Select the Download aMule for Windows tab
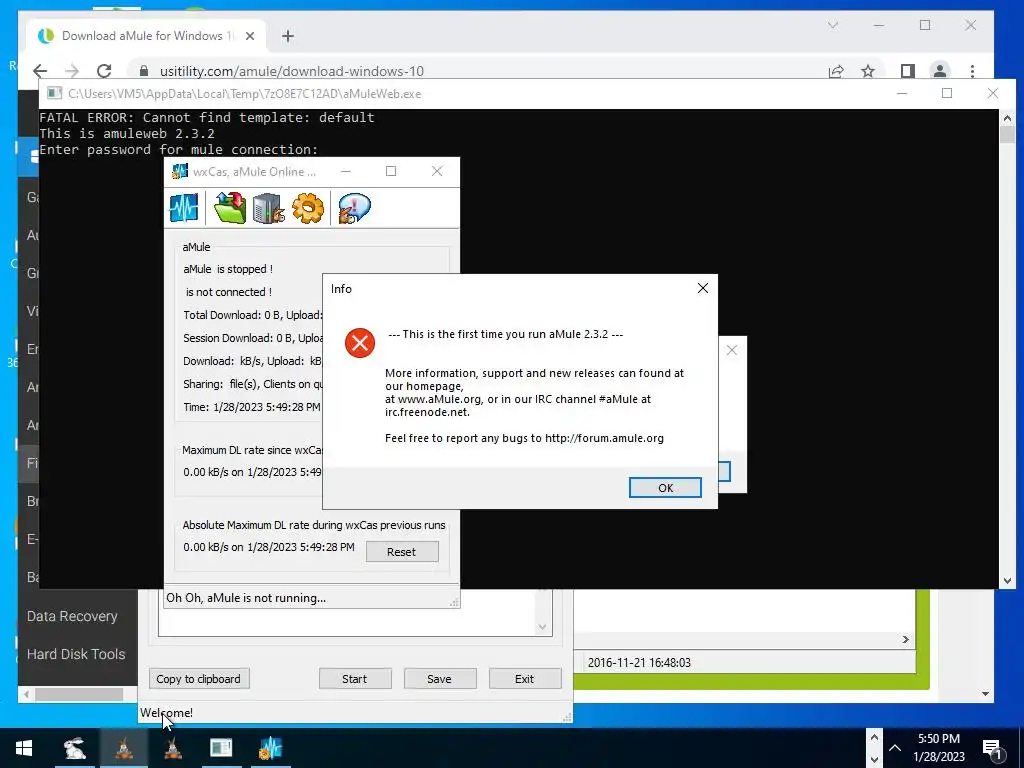This screenshot has height=768, width=1024. click(x=146, y=36)
